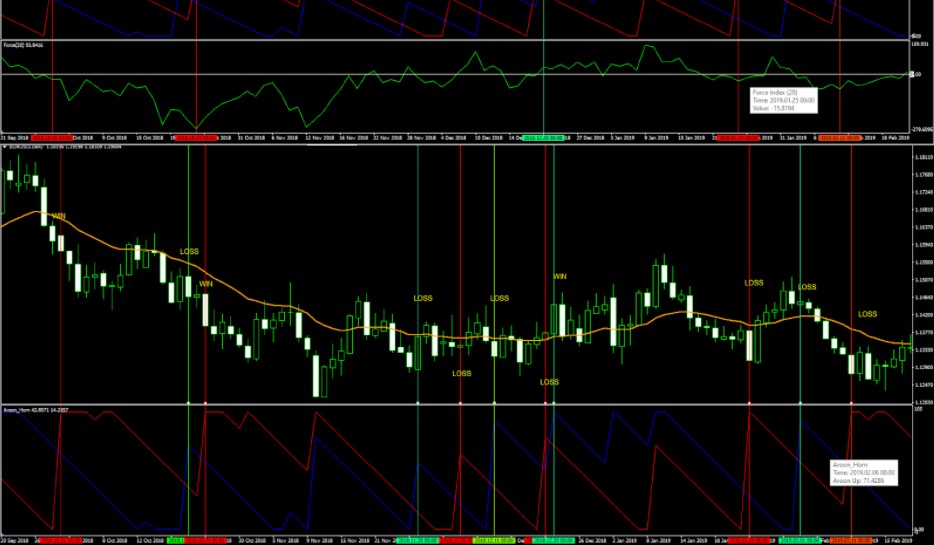Click the Aroon_Horn tooltip box
The image size is (934, 545).
(x=863, y=472)
